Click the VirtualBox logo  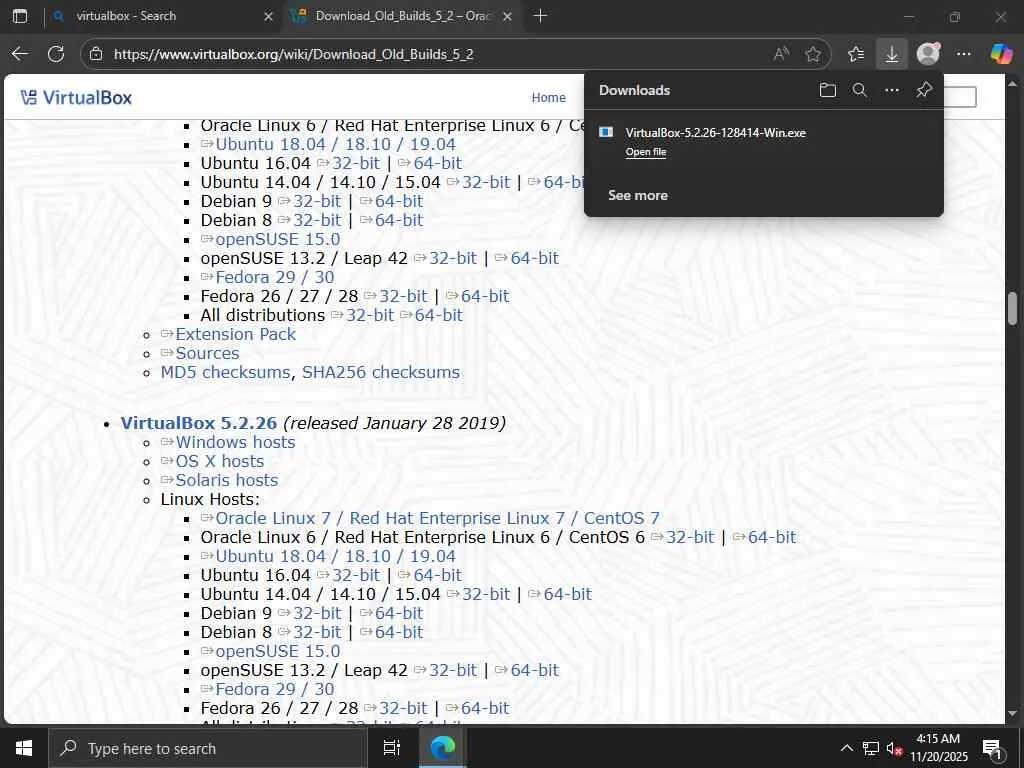click(76, 98)
